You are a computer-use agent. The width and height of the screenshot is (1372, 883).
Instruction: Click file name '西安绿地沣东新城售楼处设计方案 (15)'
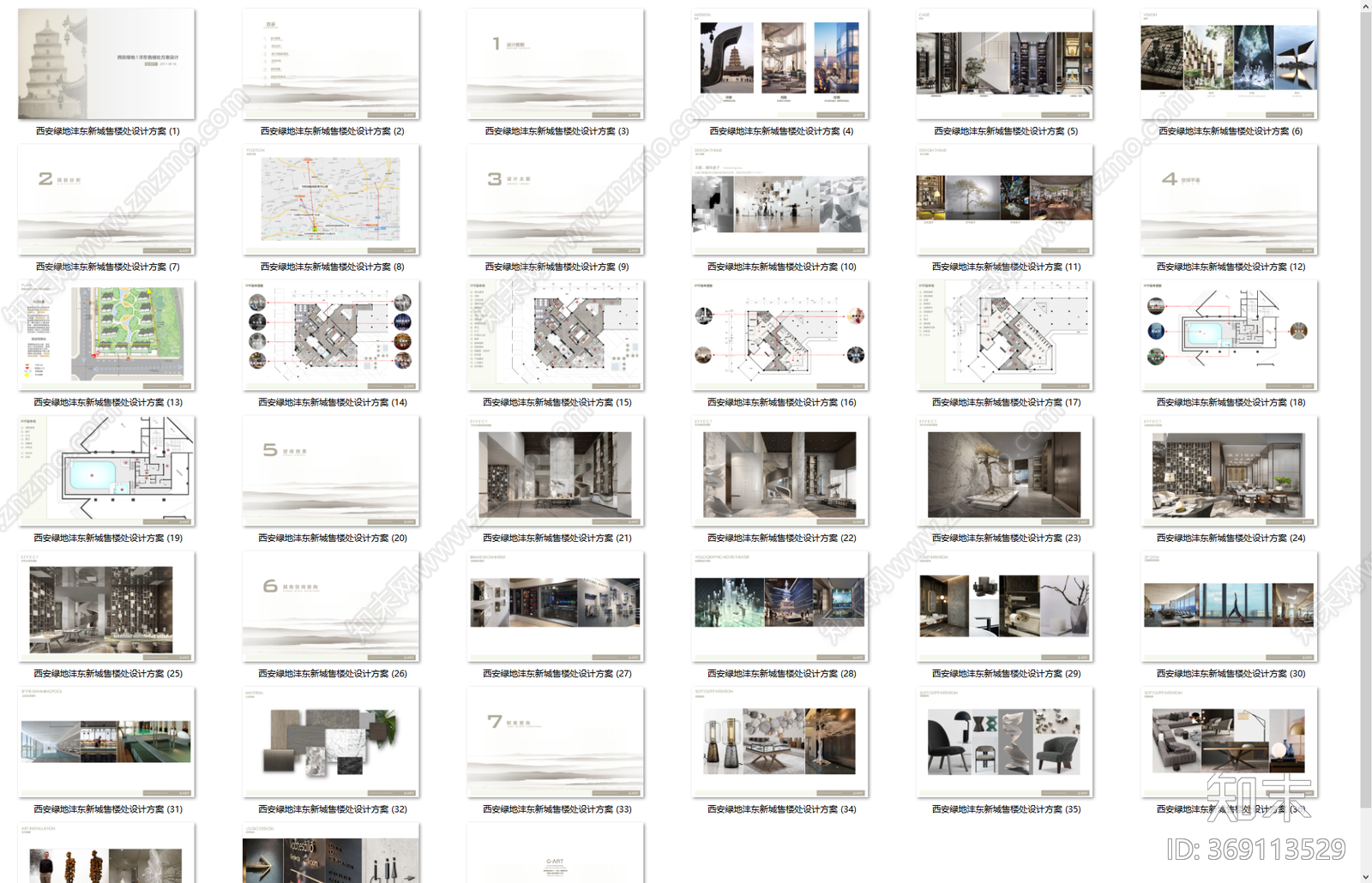(557, 402)
